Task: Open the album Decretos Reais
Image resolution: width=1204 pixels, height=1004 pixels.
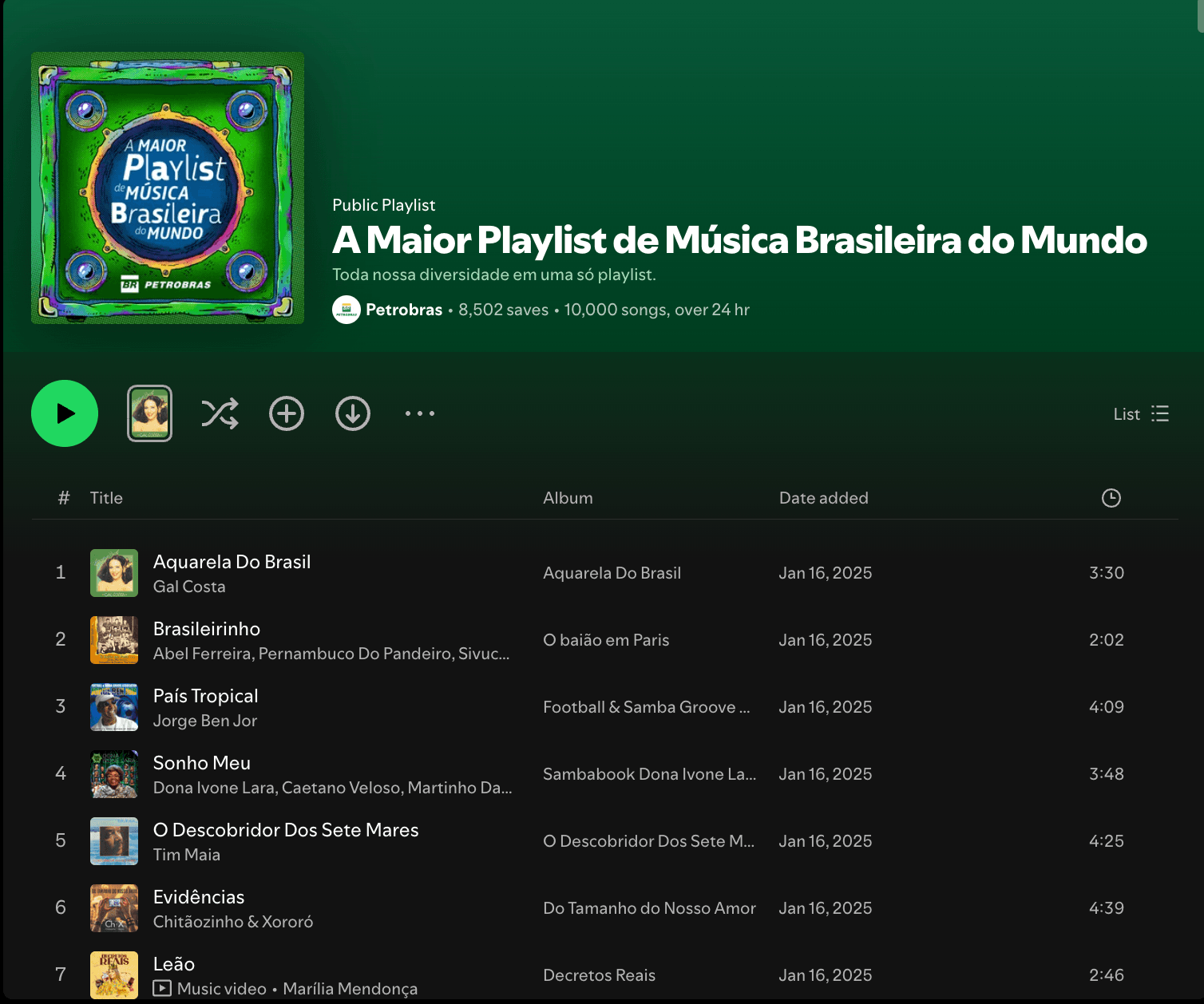Action: (599, 975)
